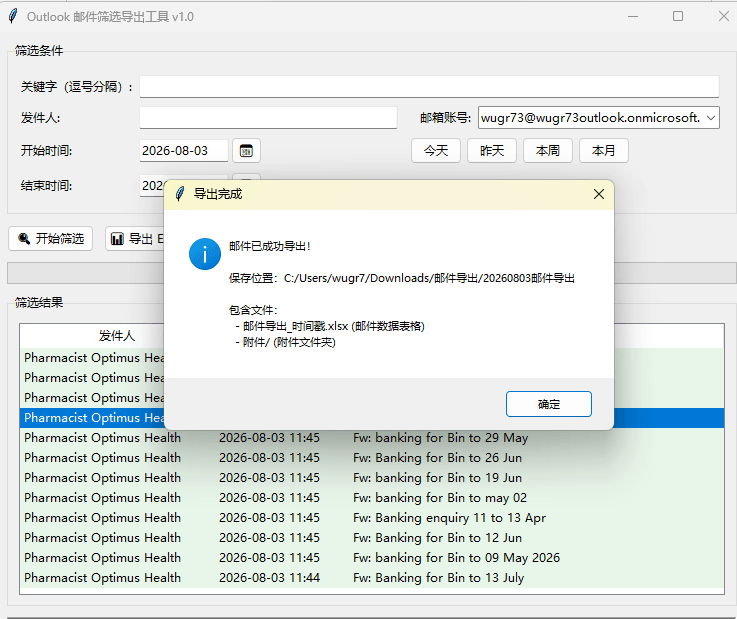Click the 开始时间 date field 2026-08-03
Image resolution: width=737 pixels, height=619 pixels.
183,150
